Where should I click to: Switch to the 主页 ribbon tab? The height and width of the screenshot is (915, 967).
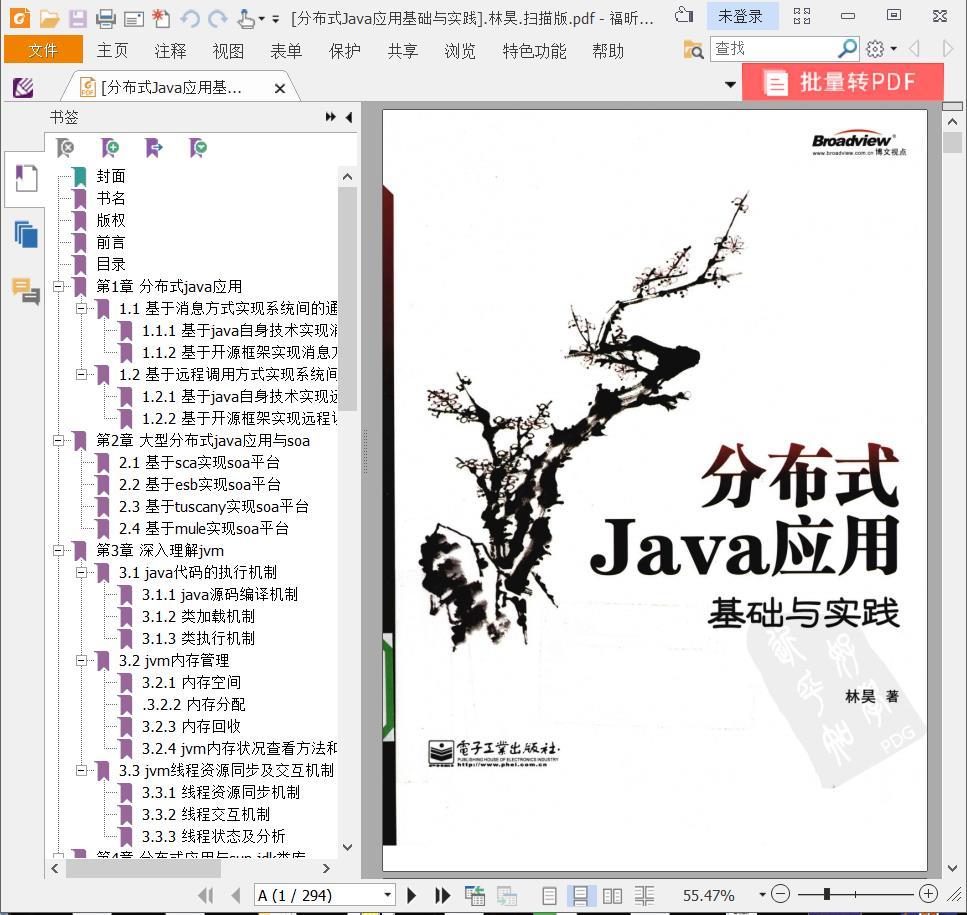tap(112, 51)
